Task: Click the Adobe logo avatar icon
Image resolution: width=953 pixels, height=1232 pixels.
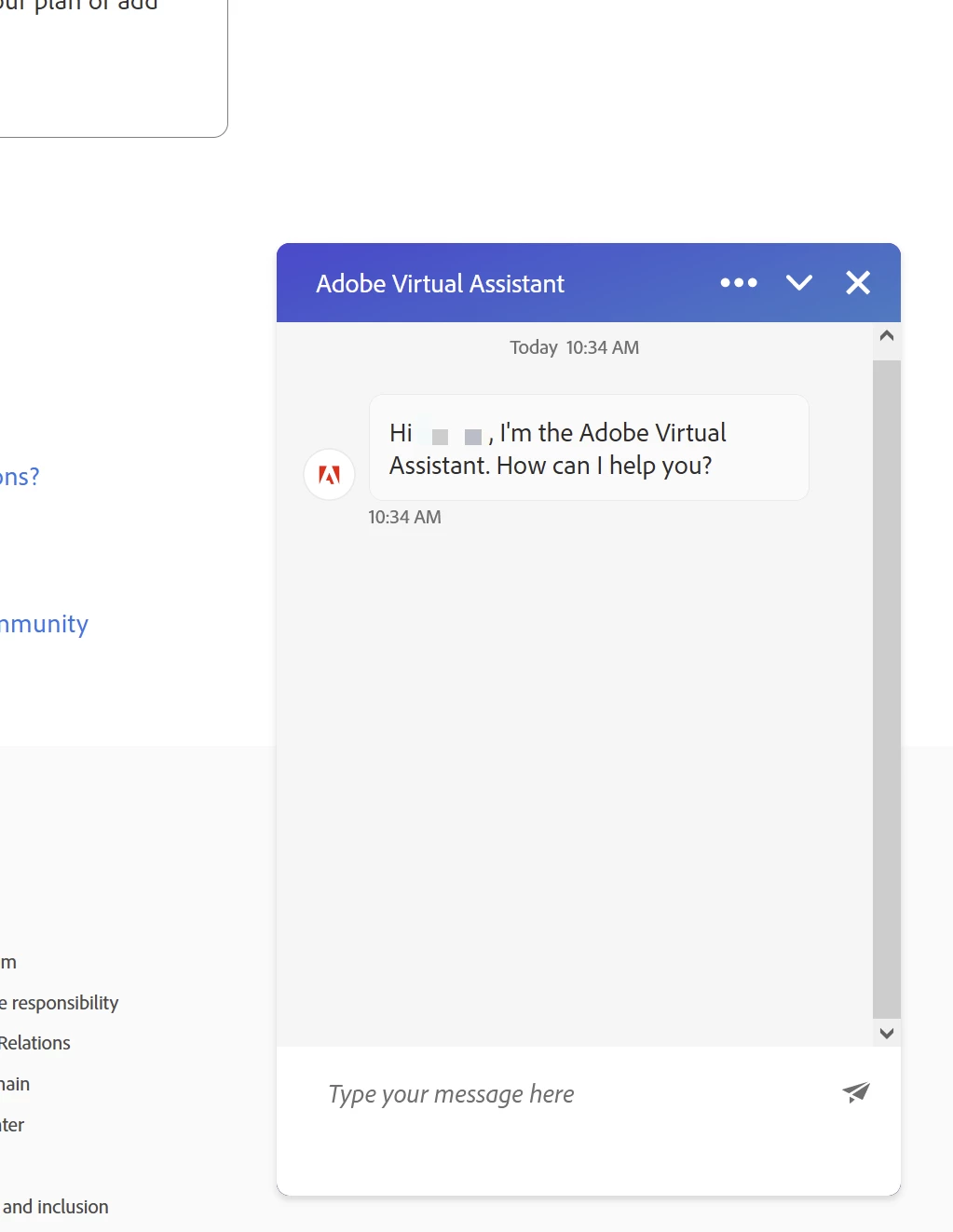Action: (330, 475)
